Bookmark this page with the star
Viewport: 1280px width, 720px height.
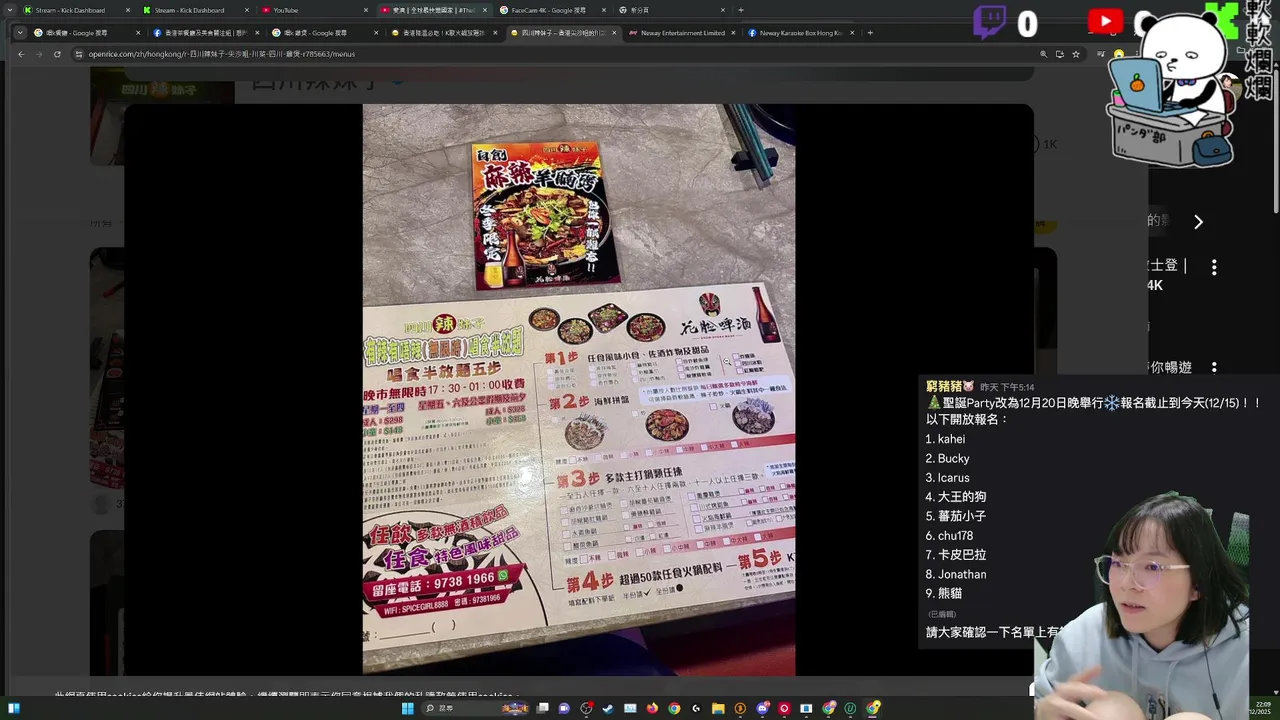[x=1076, y=54]
